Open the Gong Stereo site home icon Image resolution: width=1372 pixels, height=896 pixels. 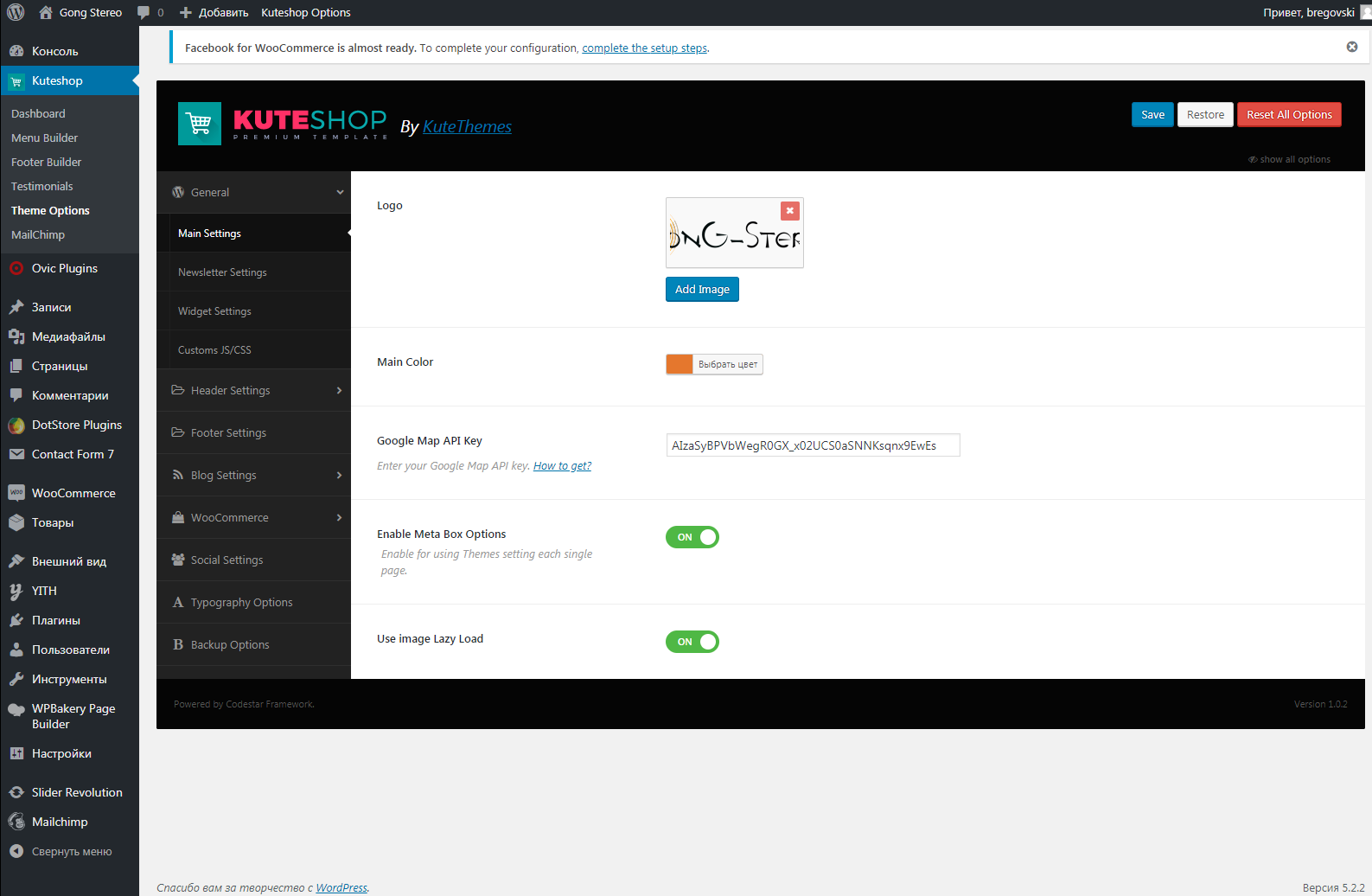tap(46, 12)
